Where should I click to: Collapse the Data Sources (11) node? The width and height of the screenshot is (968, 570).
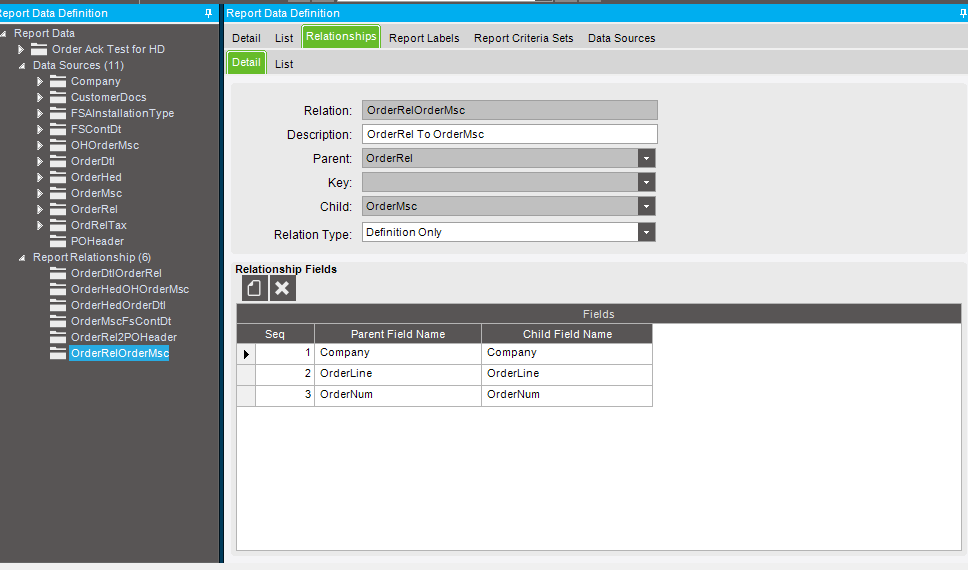coord(22,66)
